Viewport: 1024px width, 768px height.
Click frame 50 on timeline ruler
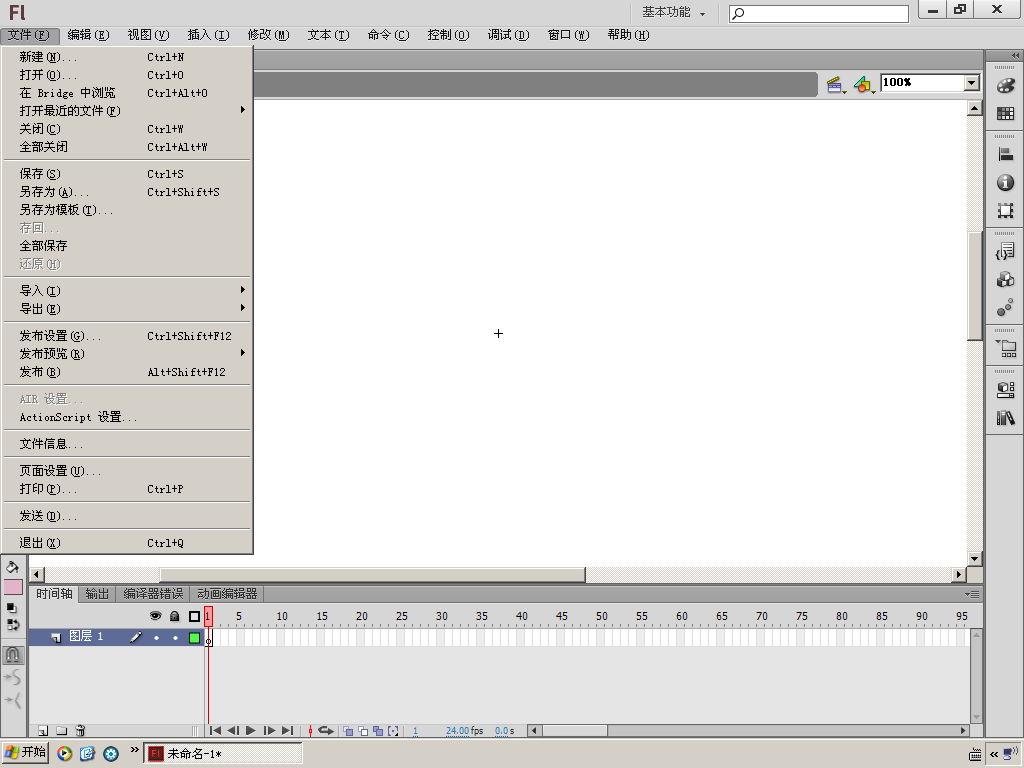pos(601,616)
